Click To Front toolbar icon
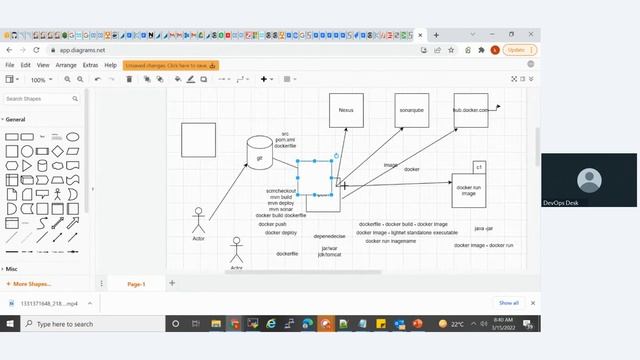640x360 pixels. [147, 79]
